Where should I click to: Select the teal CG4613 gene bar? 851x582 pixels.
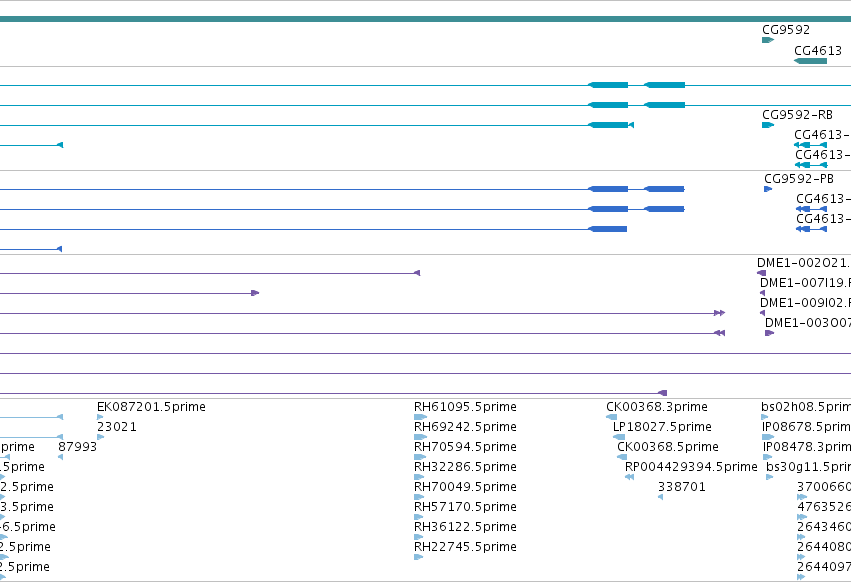810,61
